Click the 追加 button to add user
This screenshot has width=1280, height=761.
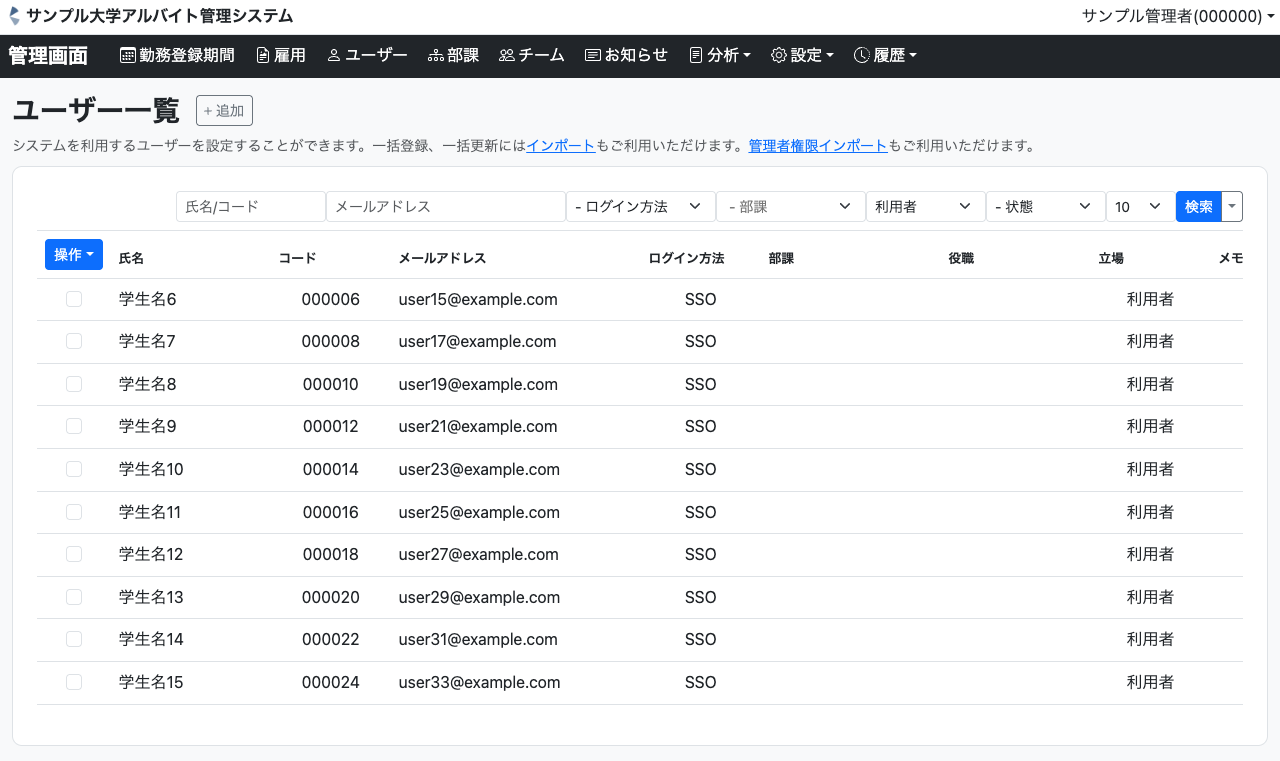pos(224,110)
